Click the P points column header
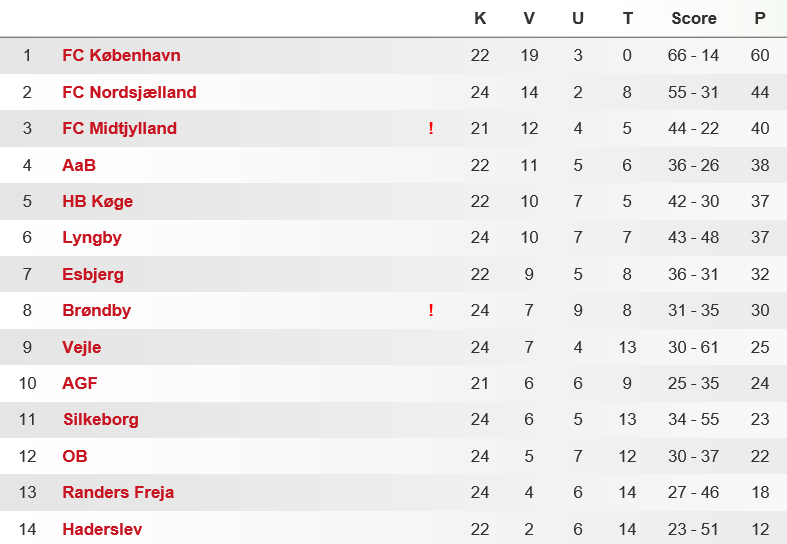The height and width of the screenshot is (544, 787). click(760, 19)
